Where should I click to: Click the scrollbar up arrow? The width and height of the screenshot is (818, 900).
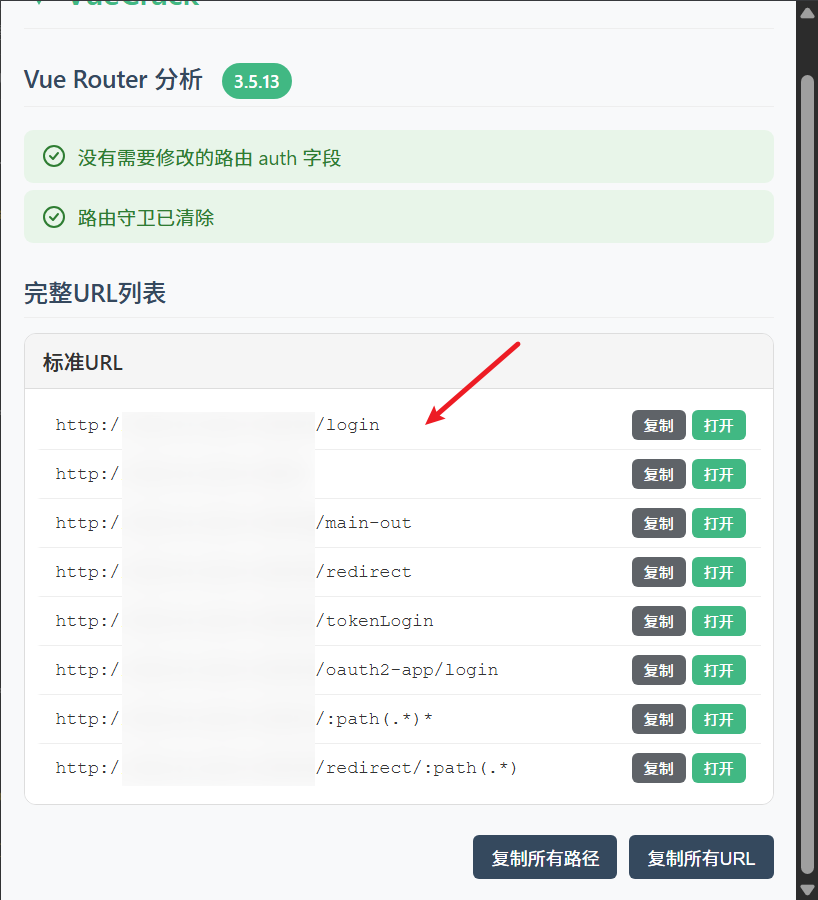pyautogui.click(x=807, y=13)
